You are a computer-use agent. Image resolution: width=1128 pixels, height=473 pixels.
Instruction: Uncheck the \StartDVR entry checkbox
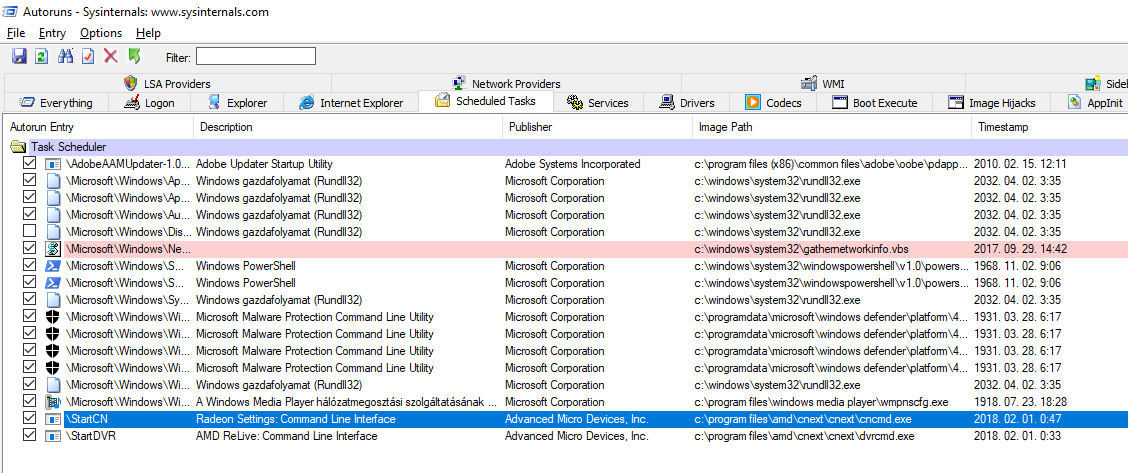29,435
